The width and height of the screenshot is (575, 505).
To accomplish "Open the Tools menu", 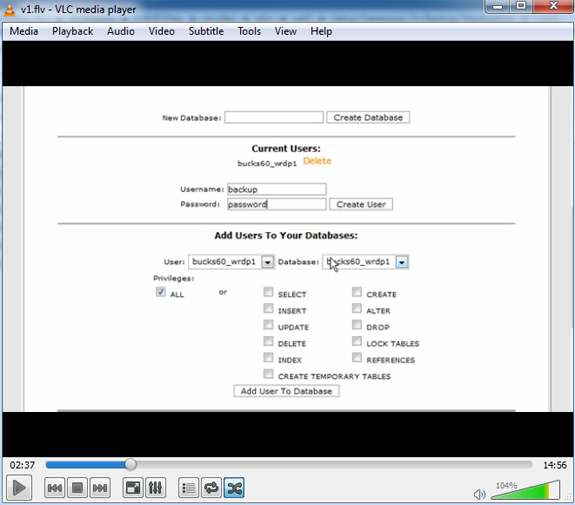I will [249, 31].
